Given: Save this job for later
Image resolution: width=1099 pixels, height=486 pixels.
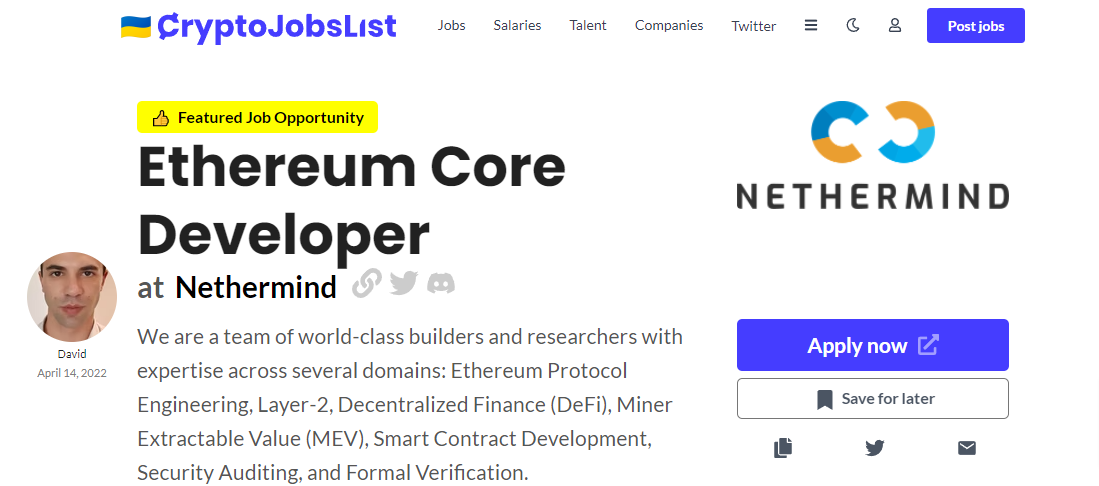Looking at the screenshot, I should [x=873, y=398].
